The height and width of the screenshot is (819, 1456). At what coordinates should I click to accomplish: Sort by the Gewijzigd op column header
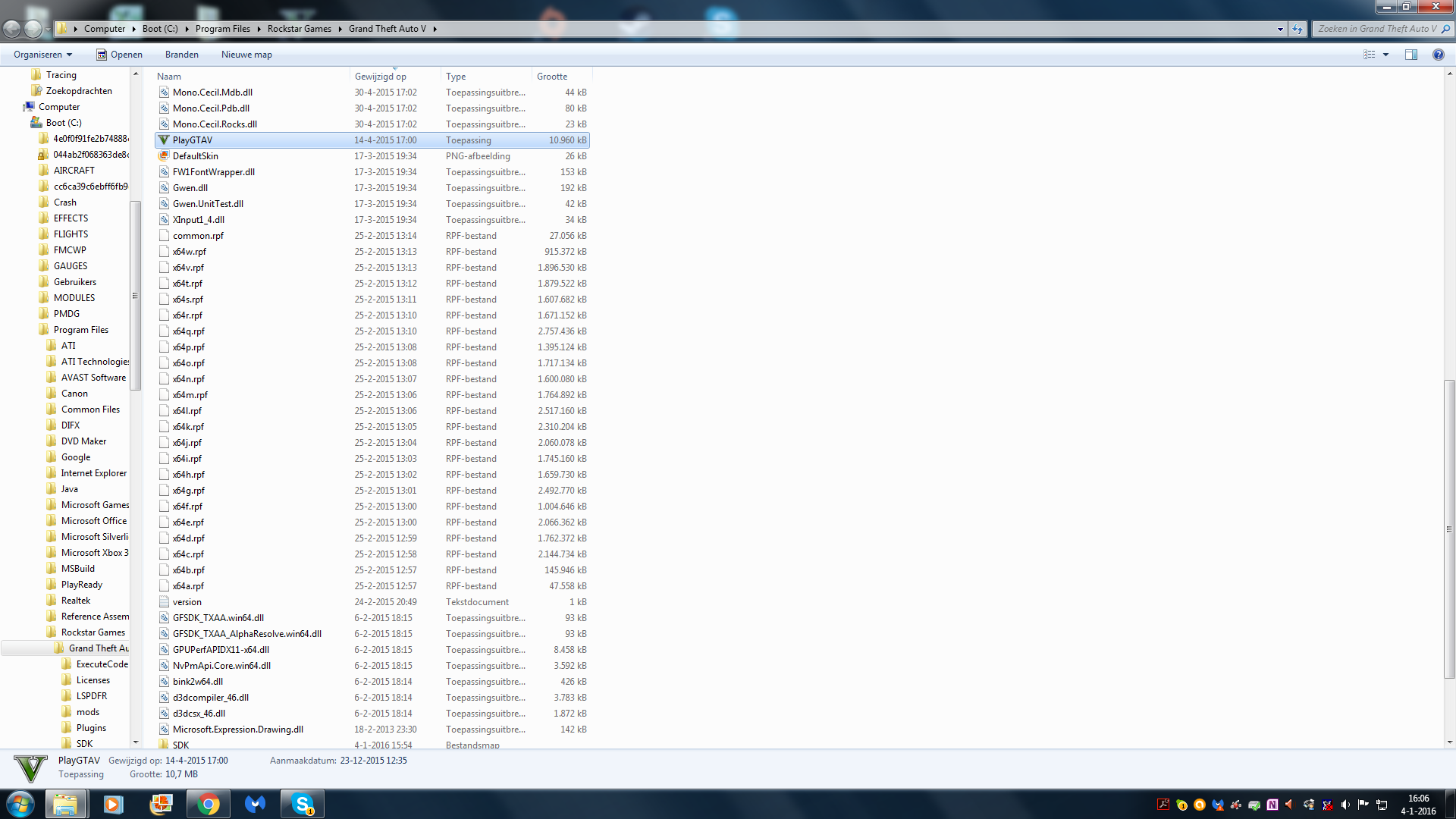click(381, 77)
